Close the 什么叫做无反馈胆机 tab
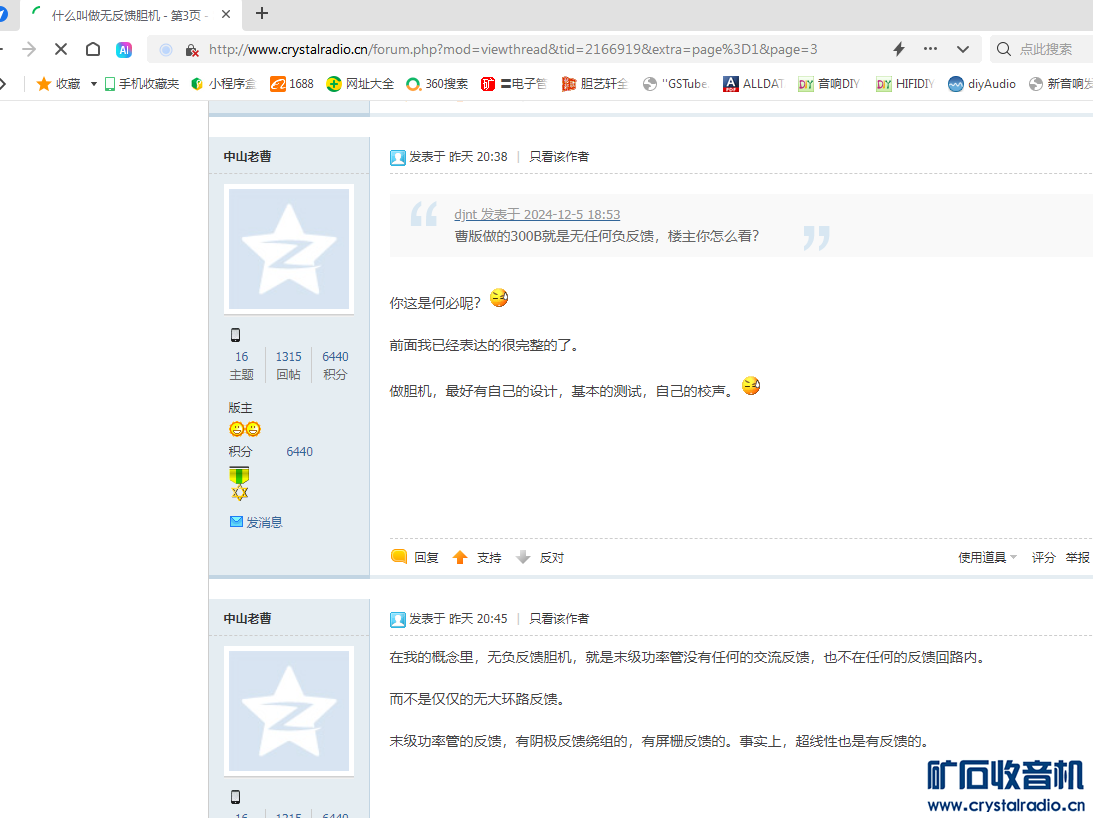Screen dimensions: 1093x818 [x=226, y=14]
